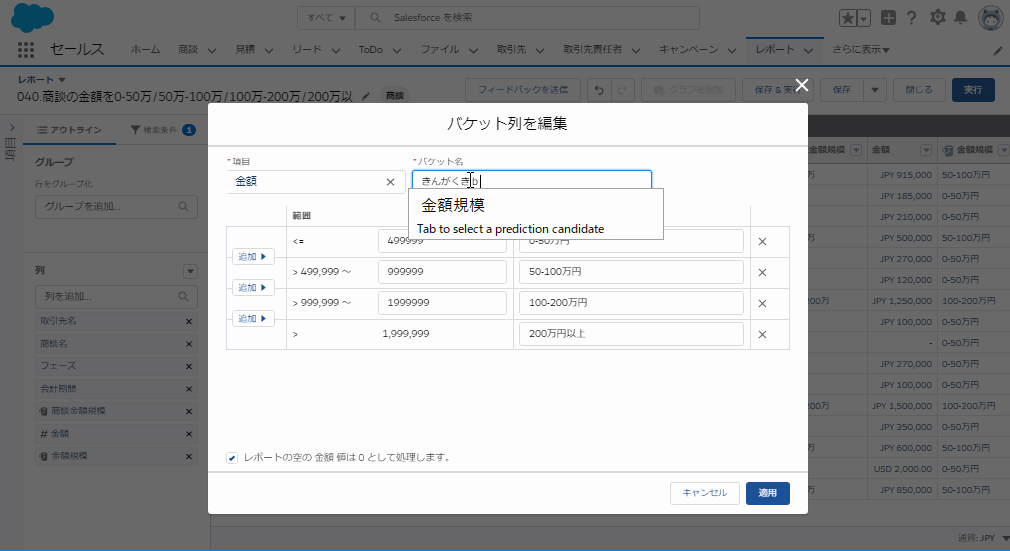
Task: Click the 適用 button
Action: [768, 493]
